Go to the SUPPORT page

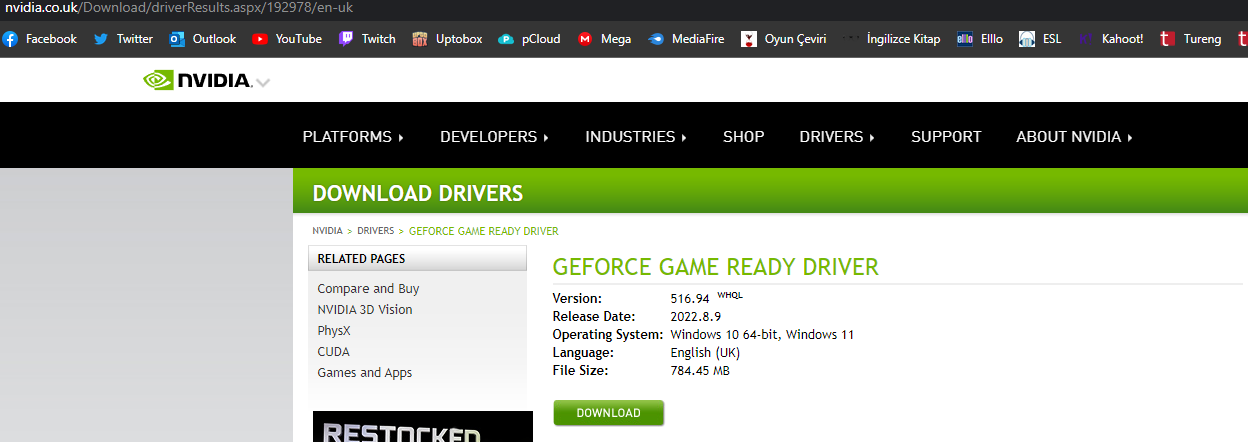click(946, 137)
